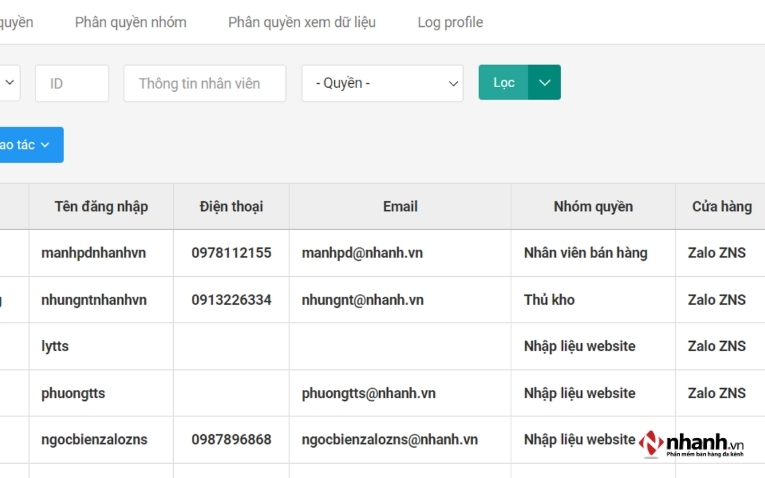This screenshot has width=765, height=478.
Task: Select username lytts
Action: pos(55,346)
